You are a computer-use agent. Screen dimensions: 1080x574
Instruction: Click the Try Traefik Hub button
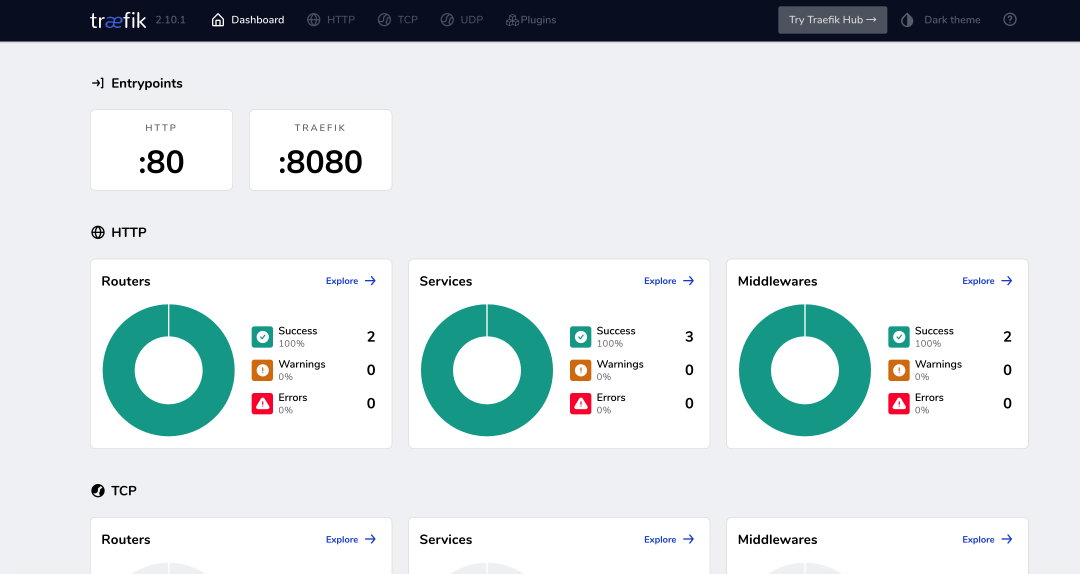832,20
